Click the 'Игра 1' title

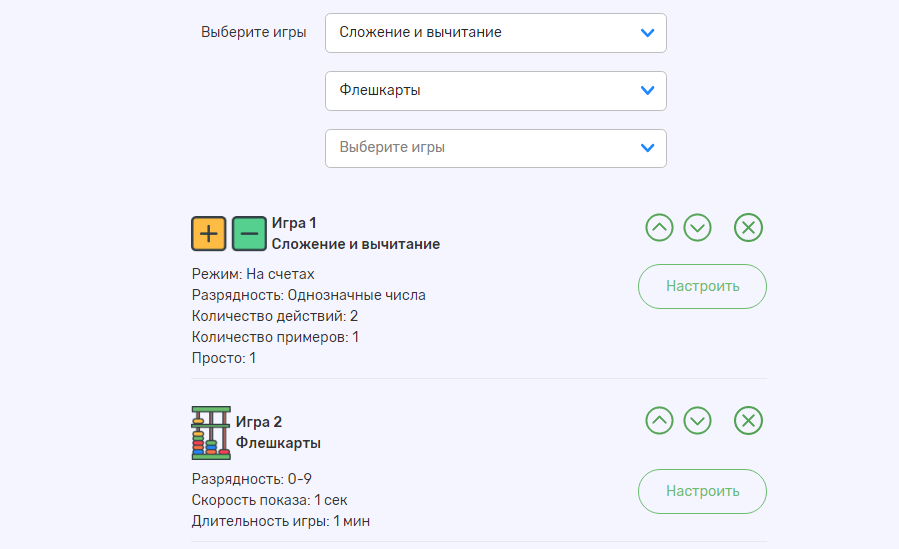(294, 223)
